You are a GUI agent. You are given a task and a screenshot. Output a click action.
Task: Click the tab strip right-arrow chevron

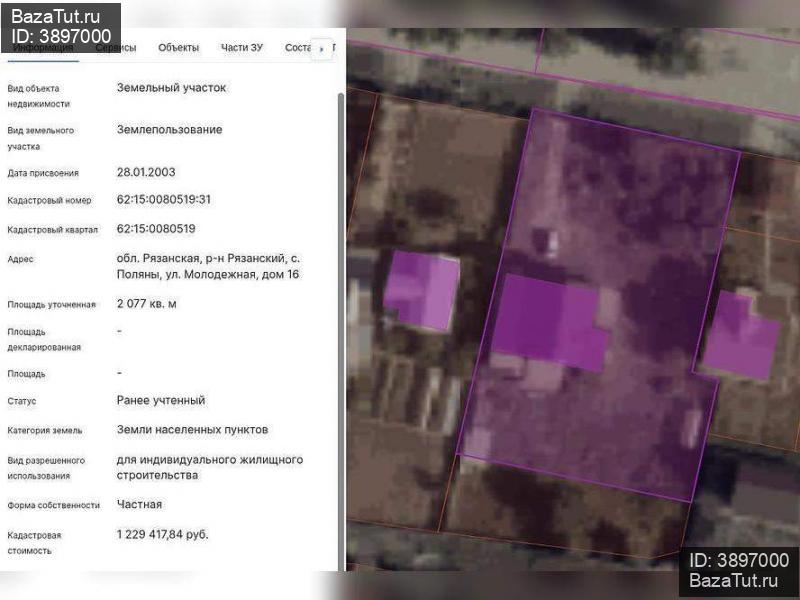322,49
